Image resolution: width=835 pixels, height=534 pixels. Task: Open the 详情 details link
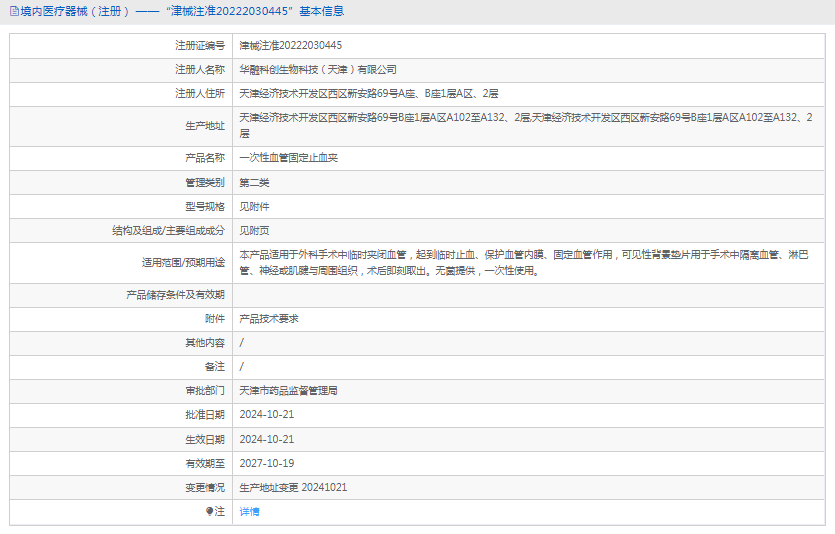tap(249, 512)
